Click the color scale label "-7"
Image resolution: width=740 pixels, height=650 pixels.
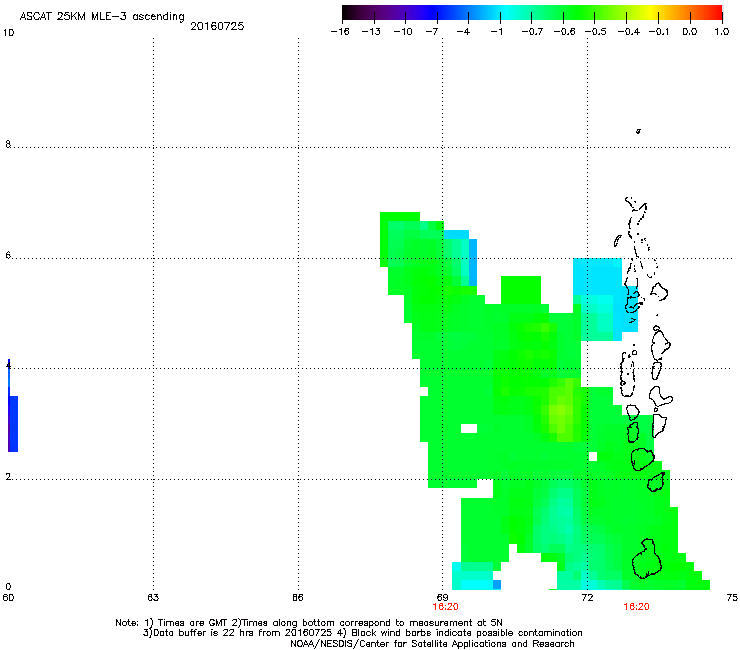[x=432, y=32]
